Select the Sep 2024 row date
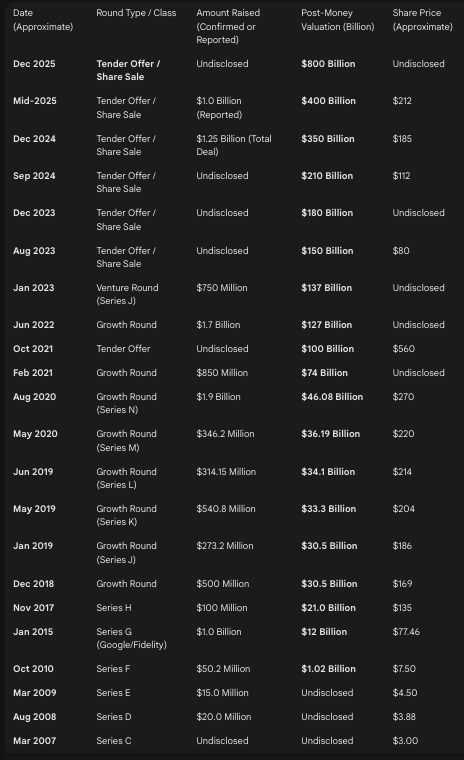This screenshot has height=760, width=464. click(x=34, y=176)
